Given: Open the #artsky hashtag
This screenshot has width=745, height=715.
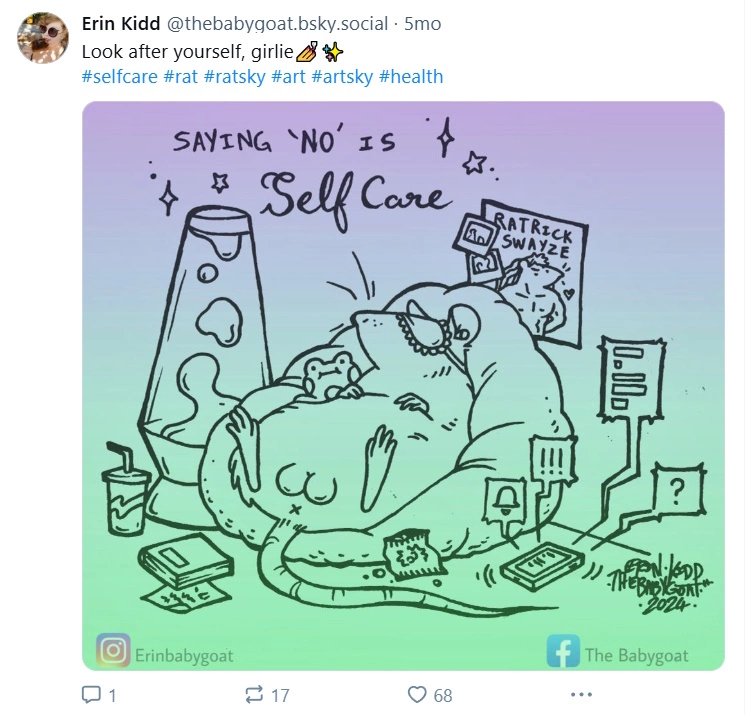Looking at the screenshot, I should tap(342, 76).
